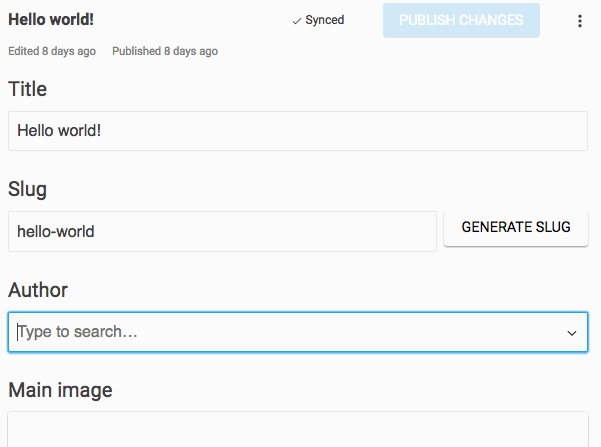The image size is (601, 447).
Task: Click the 'Hello world!' document heading
Action: (x=52, y=20)
